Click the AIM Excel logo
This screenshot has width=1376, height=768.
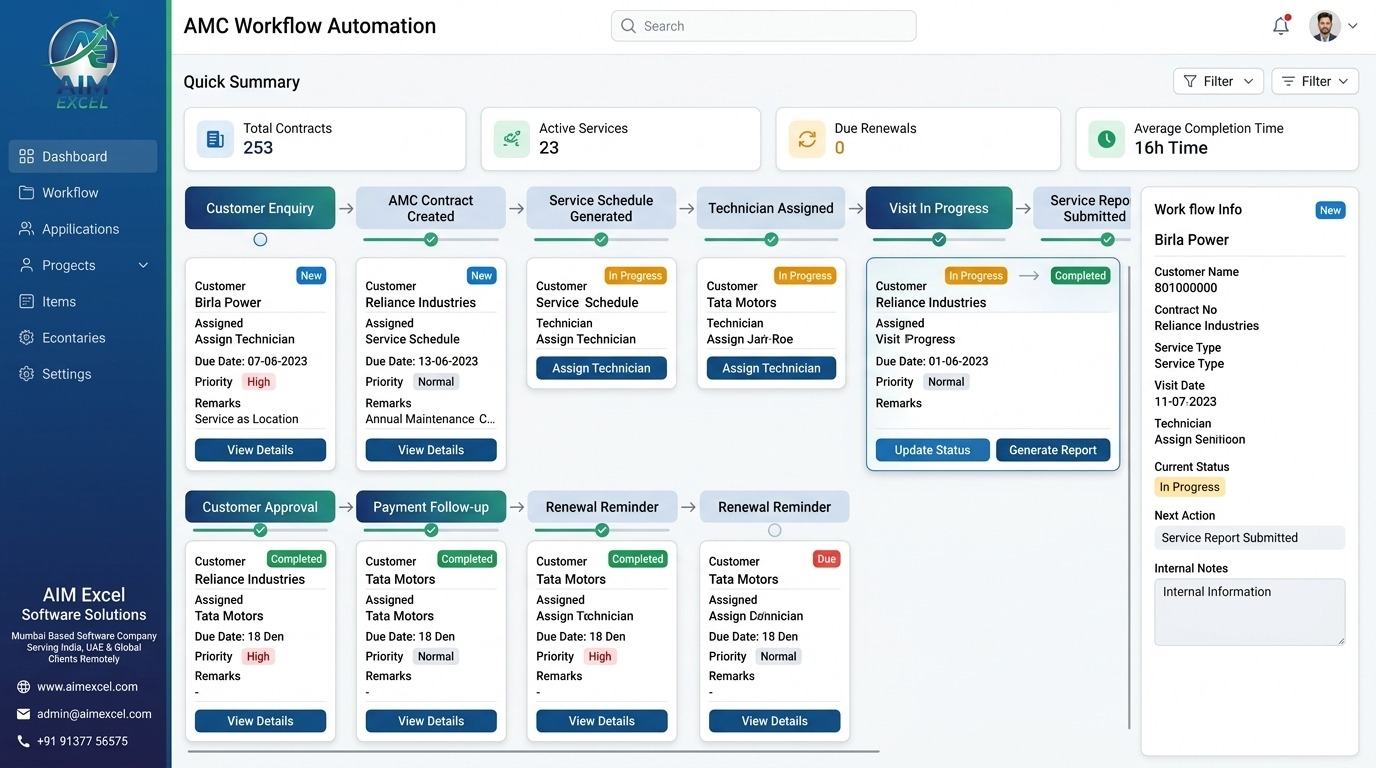(83, 60)
